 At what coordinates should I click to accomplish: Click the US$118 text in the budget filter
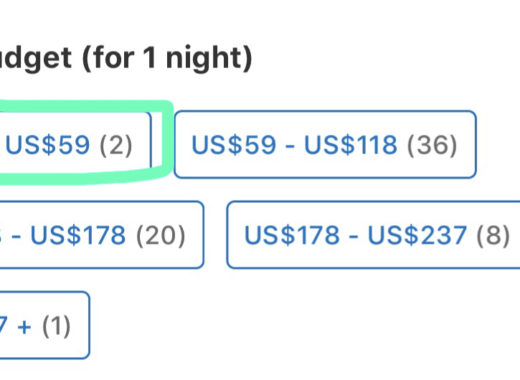coord(350,145)
